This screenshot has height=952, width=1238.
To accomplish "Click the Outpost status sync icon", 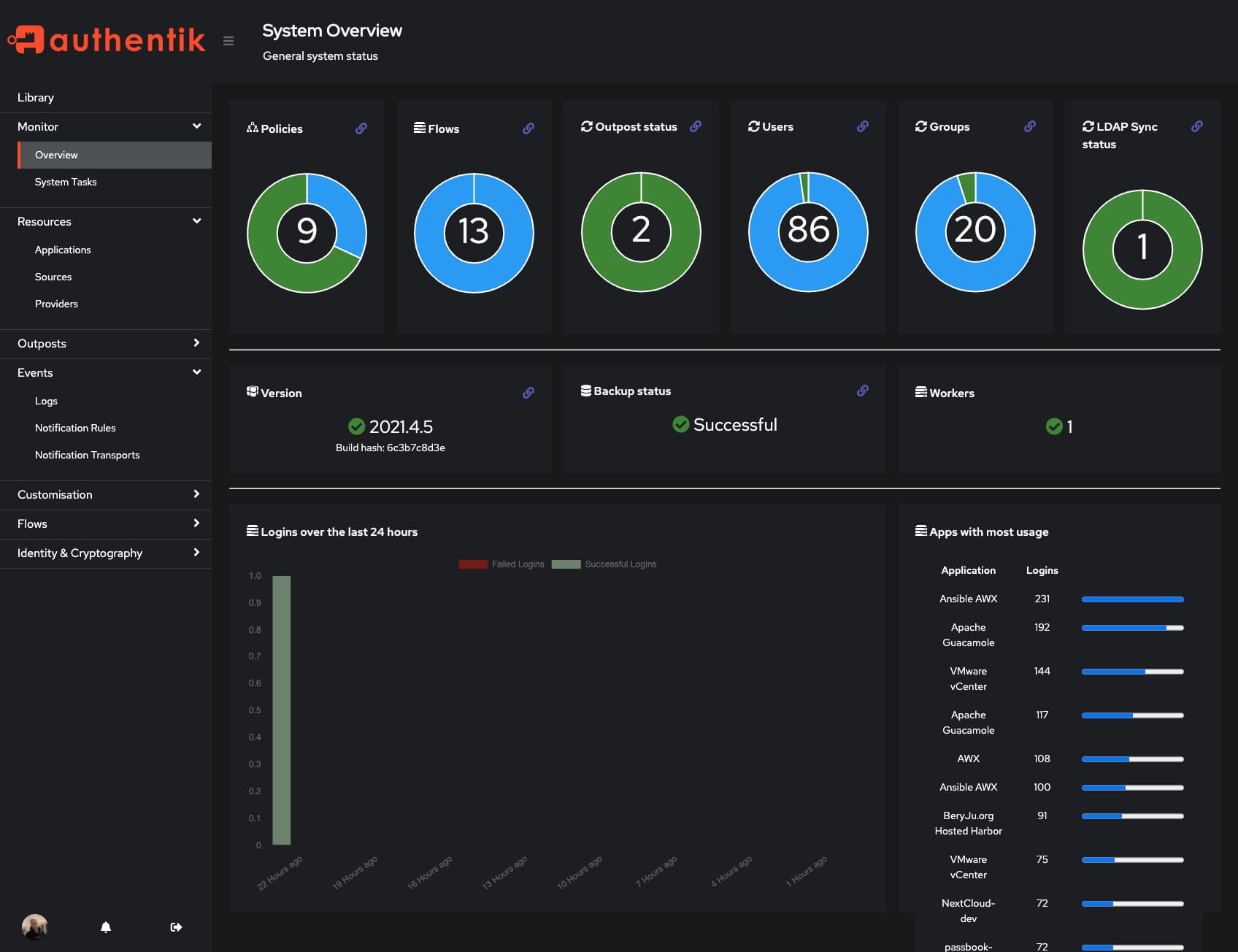I will pos(587,126).
